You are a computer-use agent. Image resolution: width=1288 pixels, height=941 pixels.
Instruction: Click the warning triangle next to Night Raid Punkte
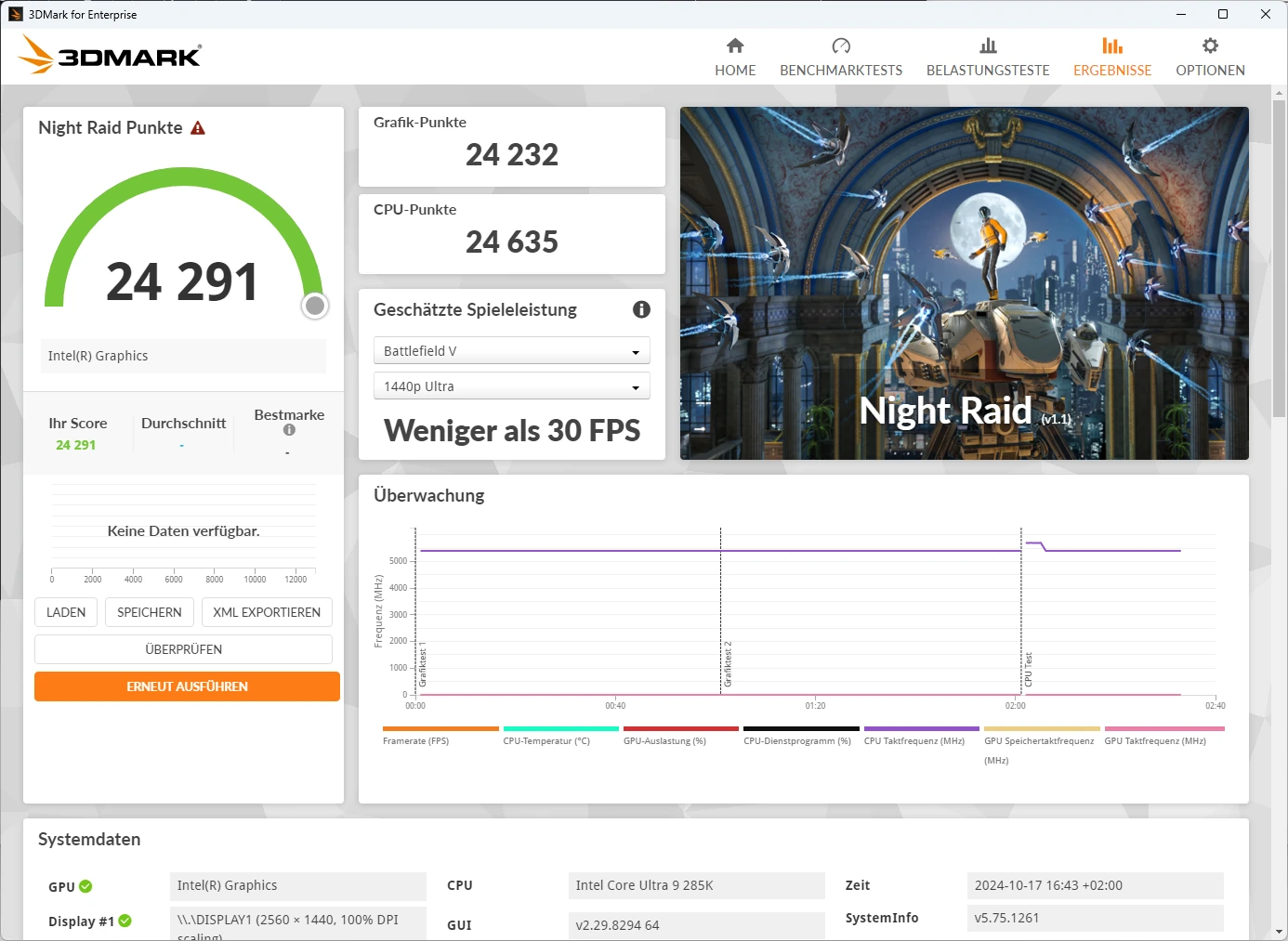198,128
